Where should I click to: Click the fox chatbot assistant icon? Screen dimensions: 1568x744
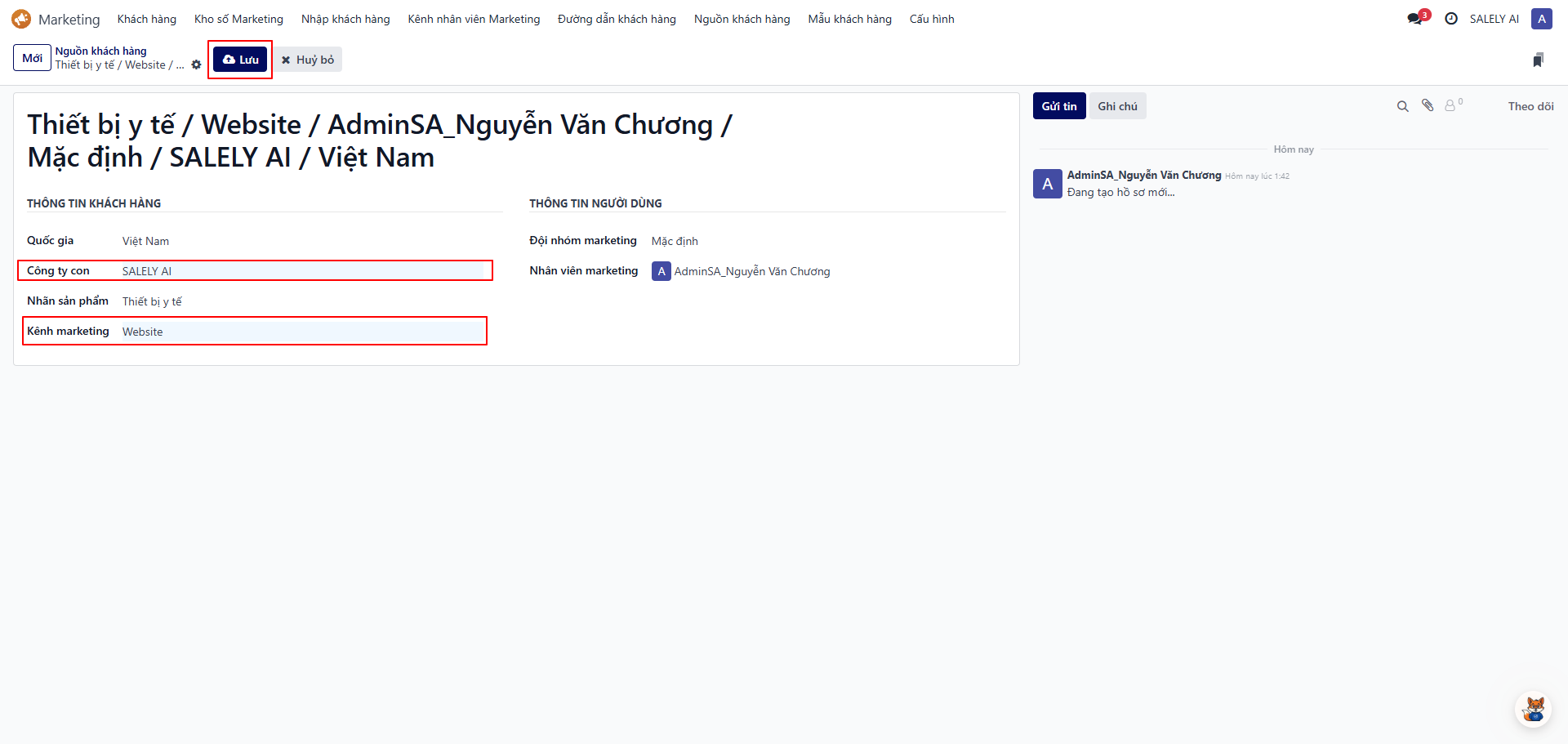1534,709
